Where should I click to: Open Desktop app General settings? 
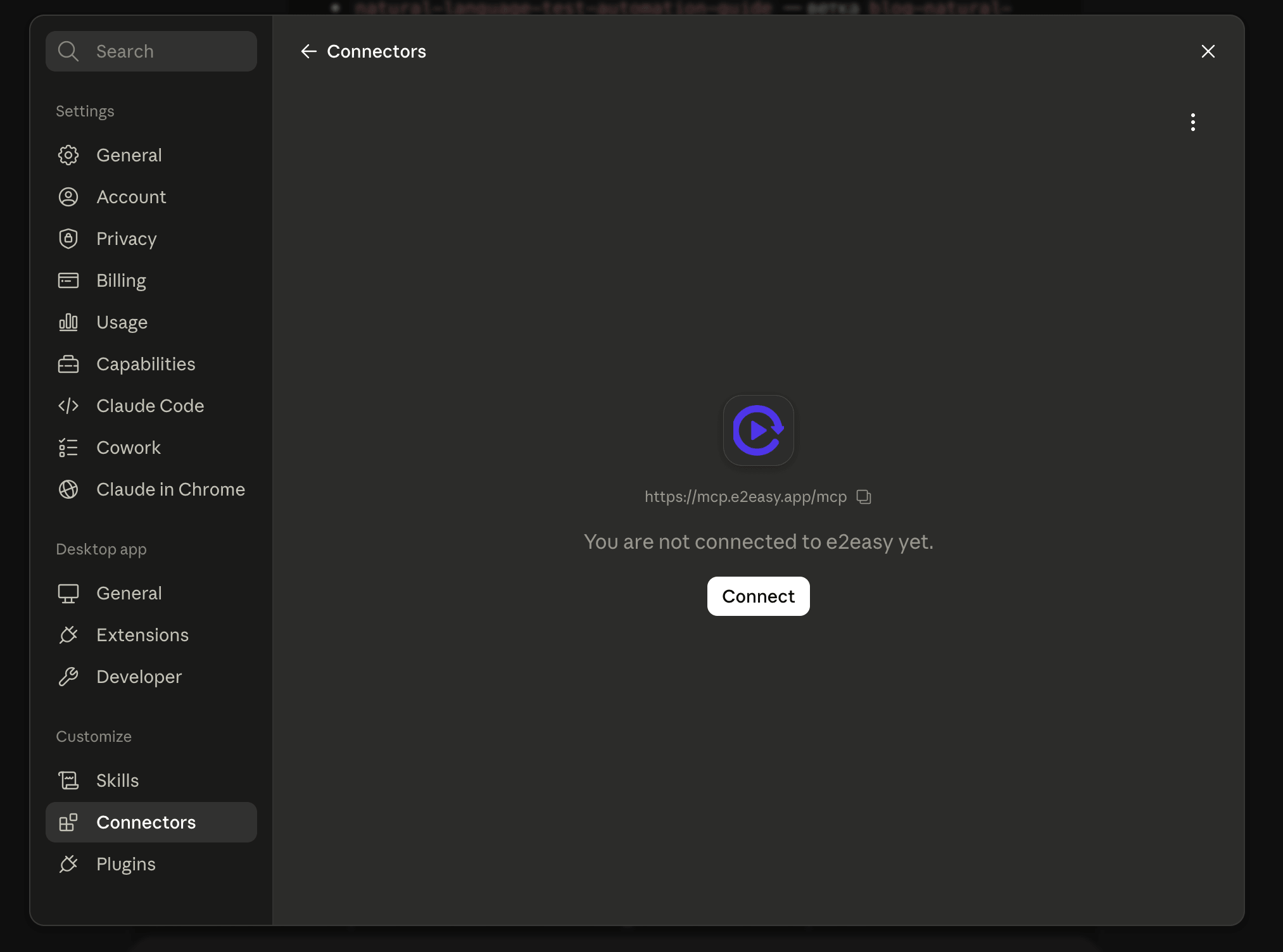151,593
